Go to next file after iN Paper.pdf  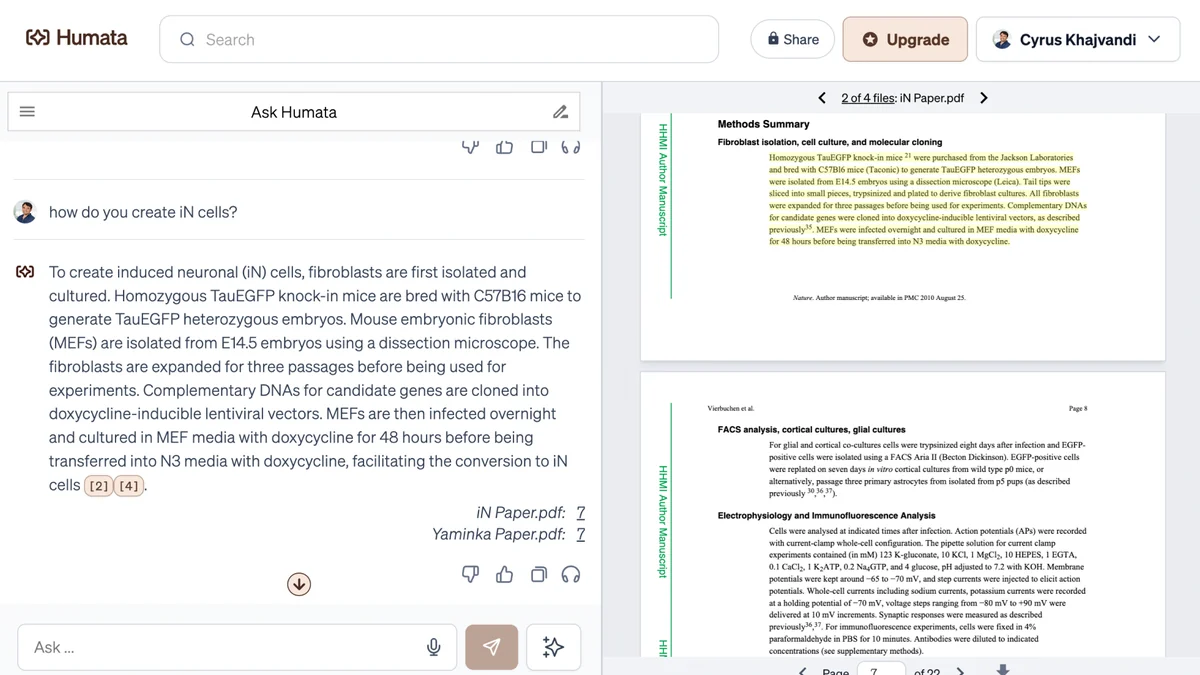(984, 98)
